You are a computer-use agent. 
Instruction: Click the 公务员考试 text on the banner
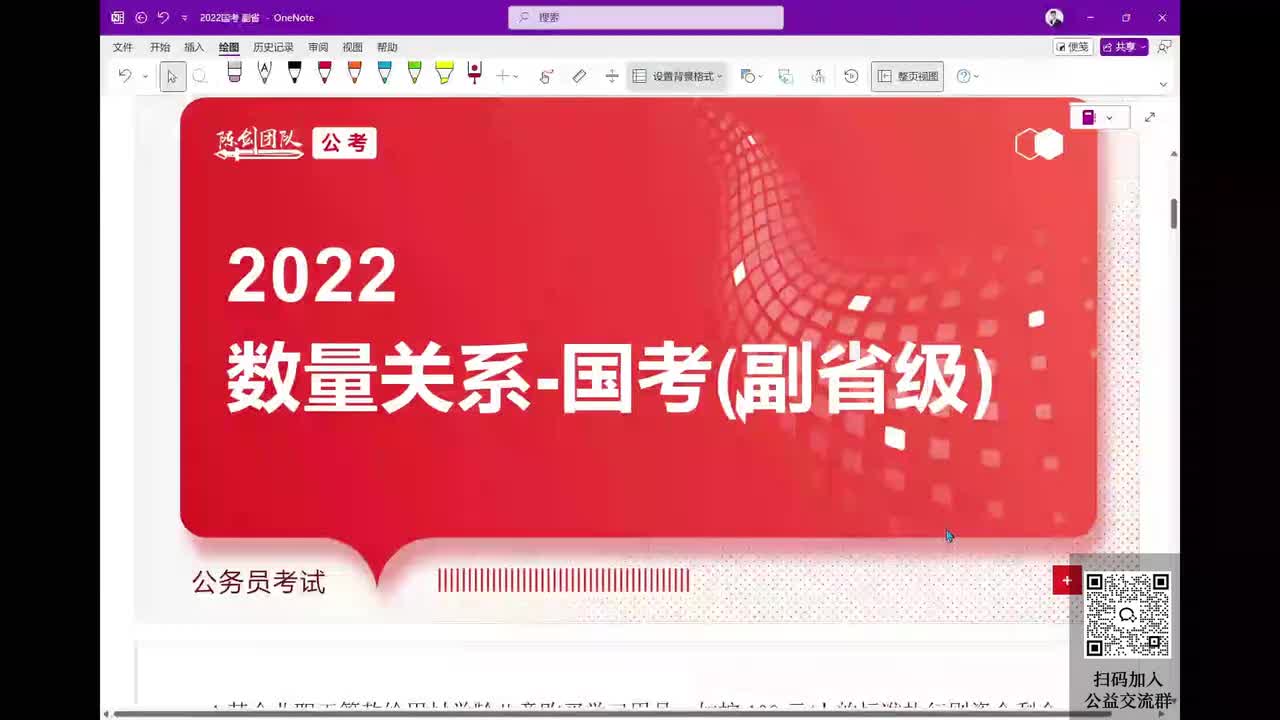pos(259,582)
